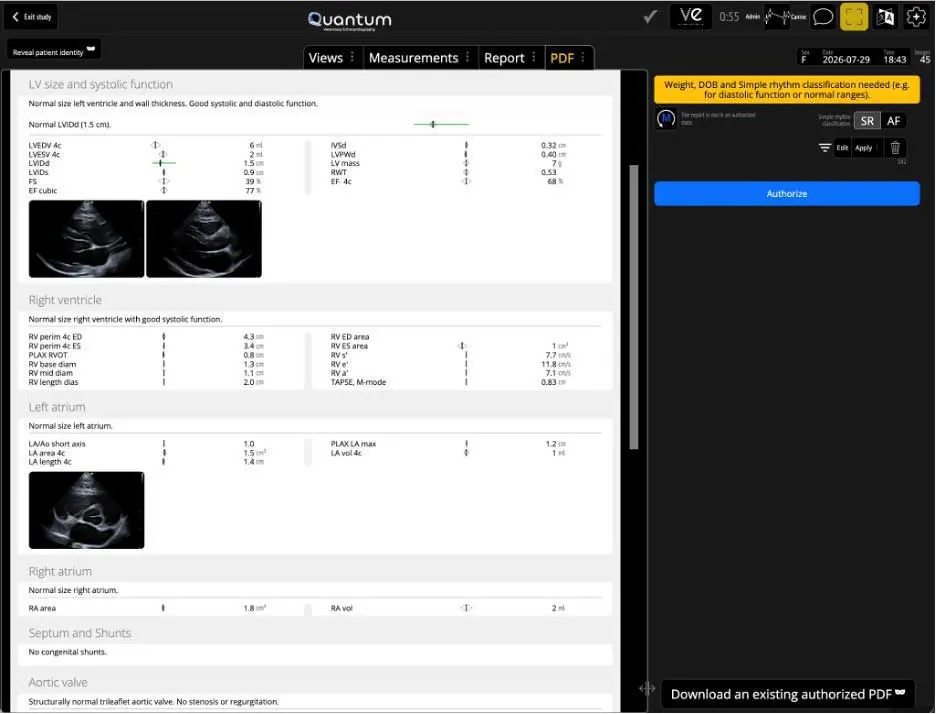Click the ECG waveform icon
936x714 pixels.
[777, 17]
